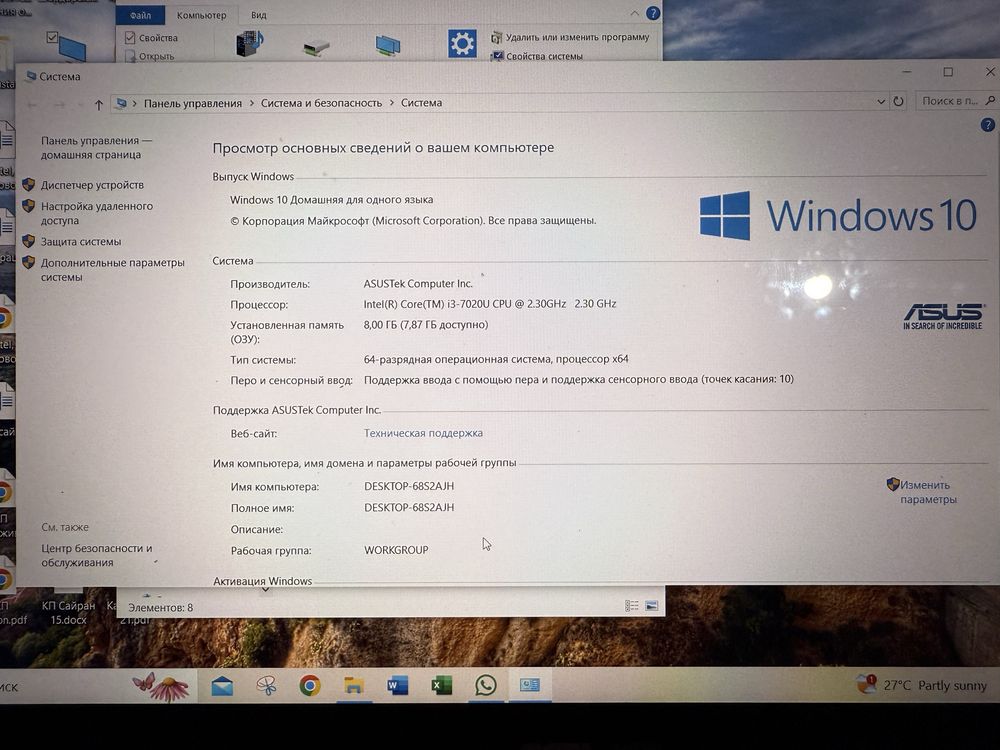Click the media server access ribbon icon
Image resolution: width=1000 pixels, height=750 pixels.
click(249, 43)
